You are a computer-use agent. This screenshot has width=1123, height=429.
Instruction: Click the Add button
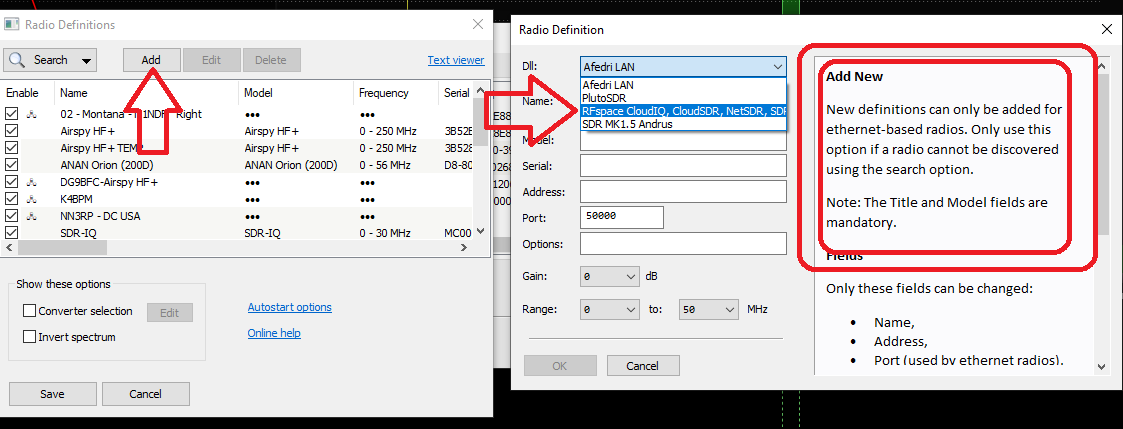(151, 60)
